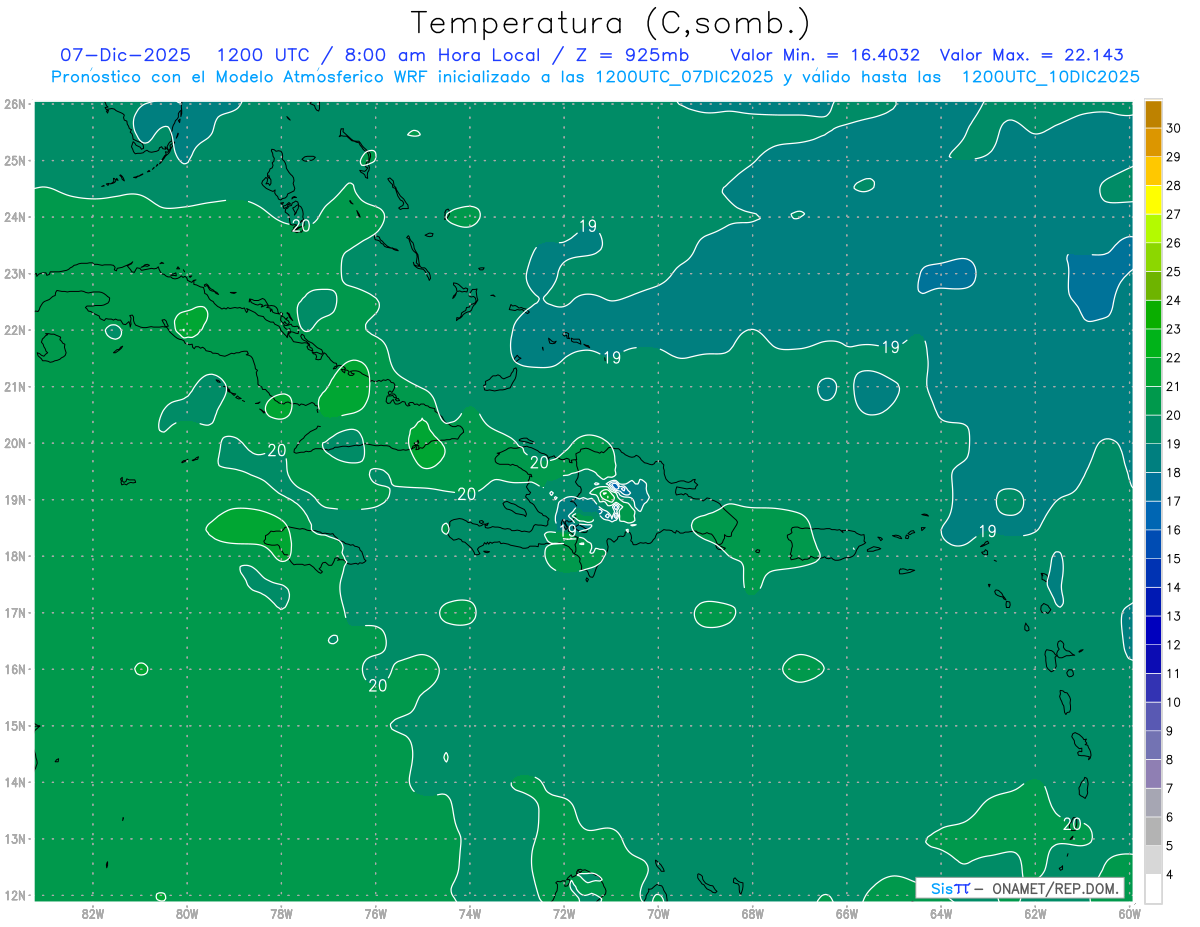Click legend value 13
This screenshot has height=927, width=1200.
1174,616
